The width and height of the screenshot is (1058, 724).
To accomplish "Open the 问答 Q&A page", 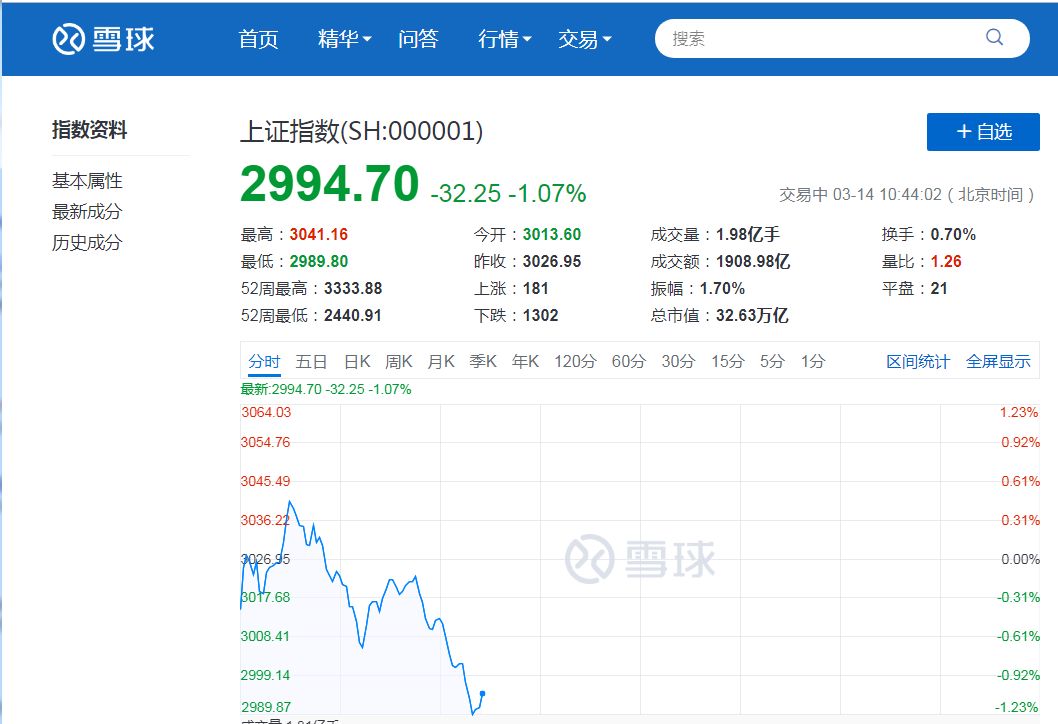I will pyautogui.click(x=418, y=39).
